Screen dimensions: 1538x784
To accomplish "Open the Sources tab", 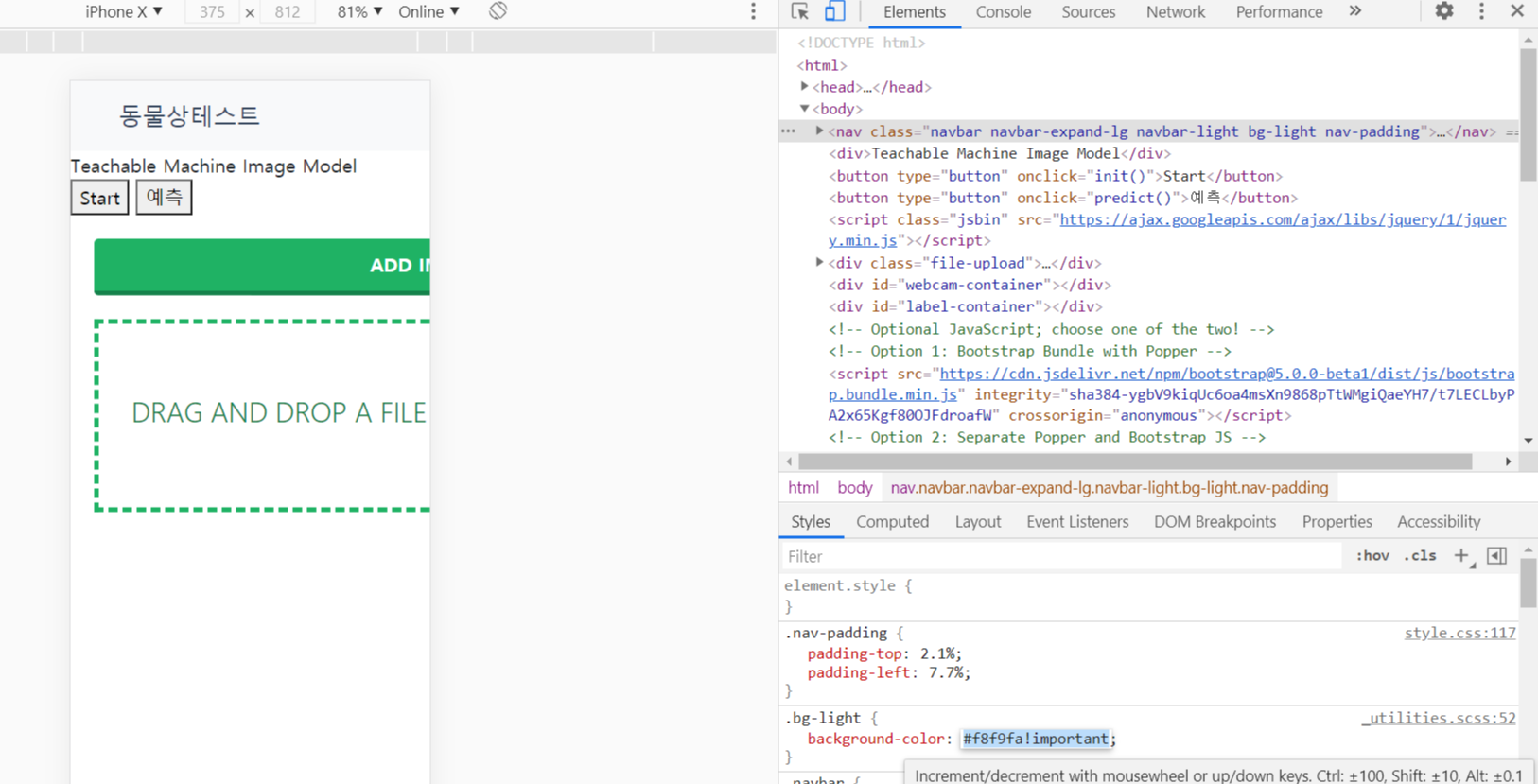I will (x=1088, y=12).
